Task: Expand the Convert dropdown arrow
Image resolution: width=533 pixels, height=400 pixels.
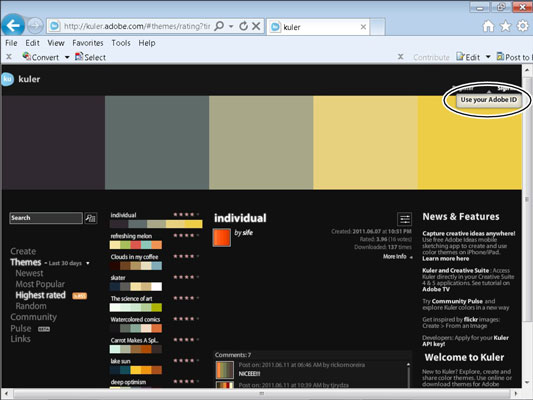Action: click(x=67, y=57)
